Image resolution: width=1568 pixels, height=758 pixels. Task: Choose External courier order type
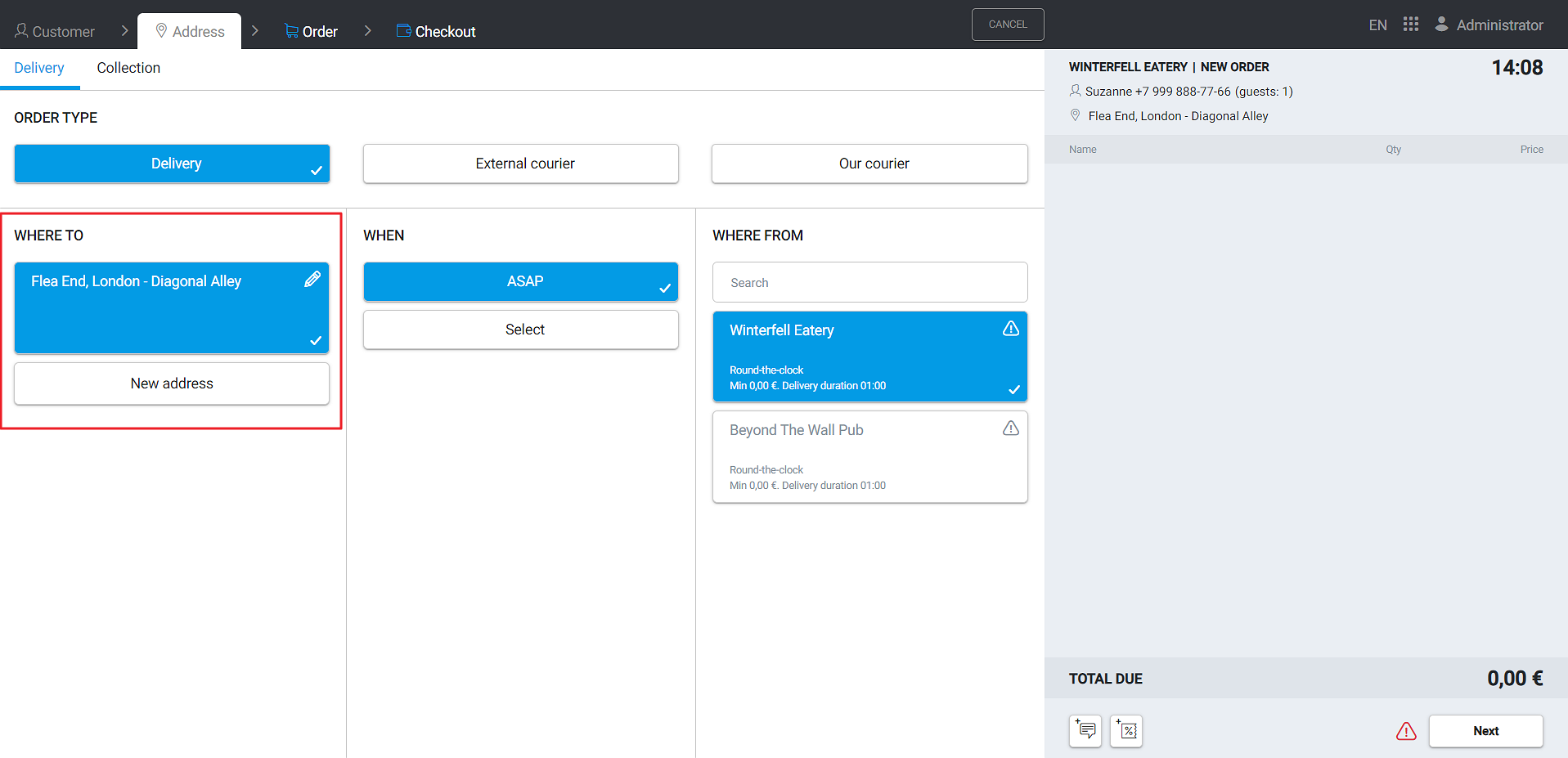(521, 164)
